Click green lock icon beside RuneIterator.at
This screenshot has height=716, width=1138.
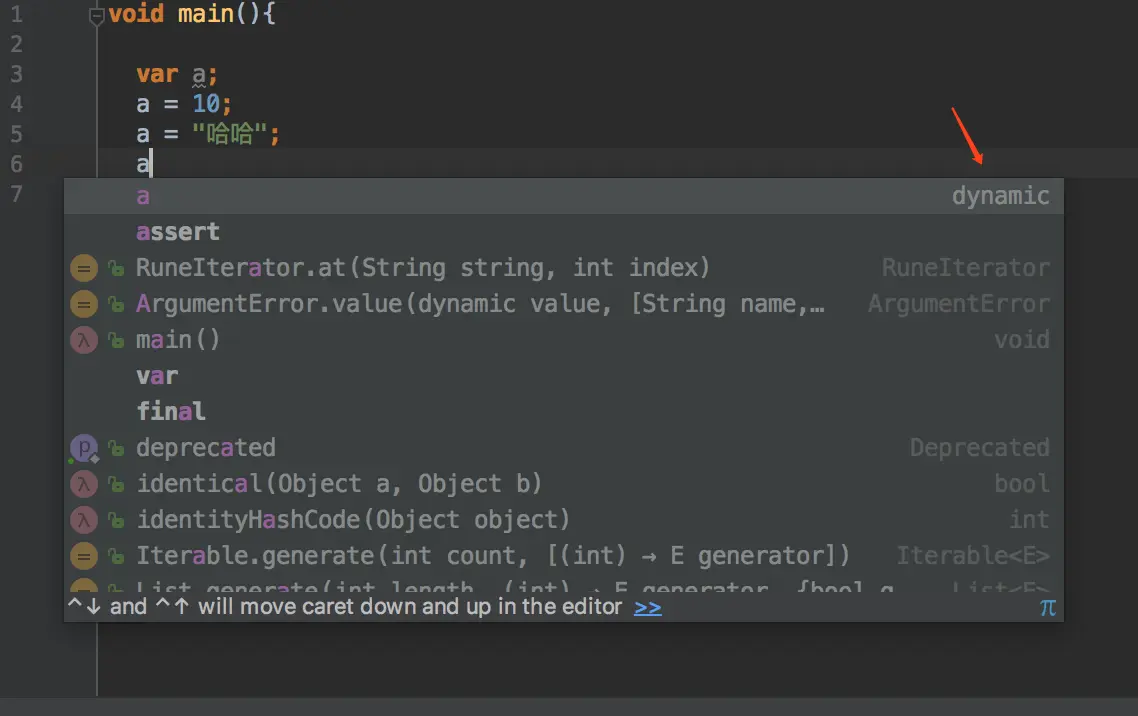116,268
